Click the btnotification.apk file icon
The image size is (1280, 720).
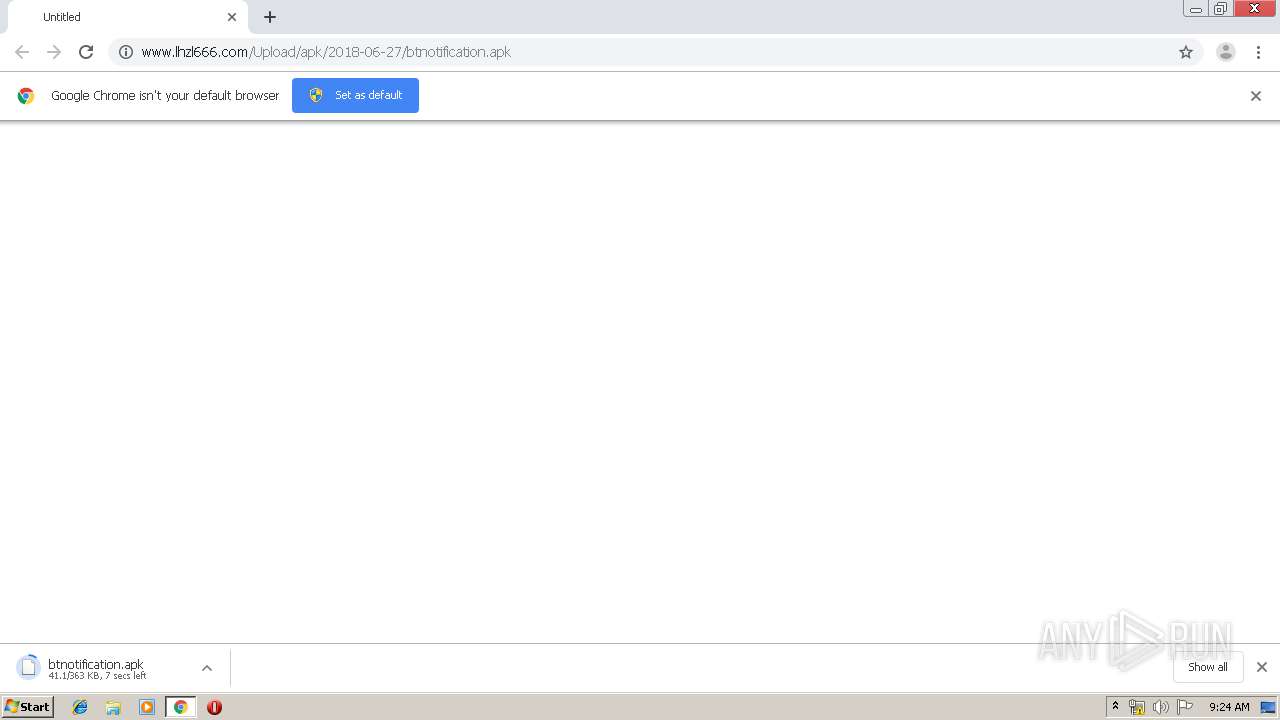29,667
